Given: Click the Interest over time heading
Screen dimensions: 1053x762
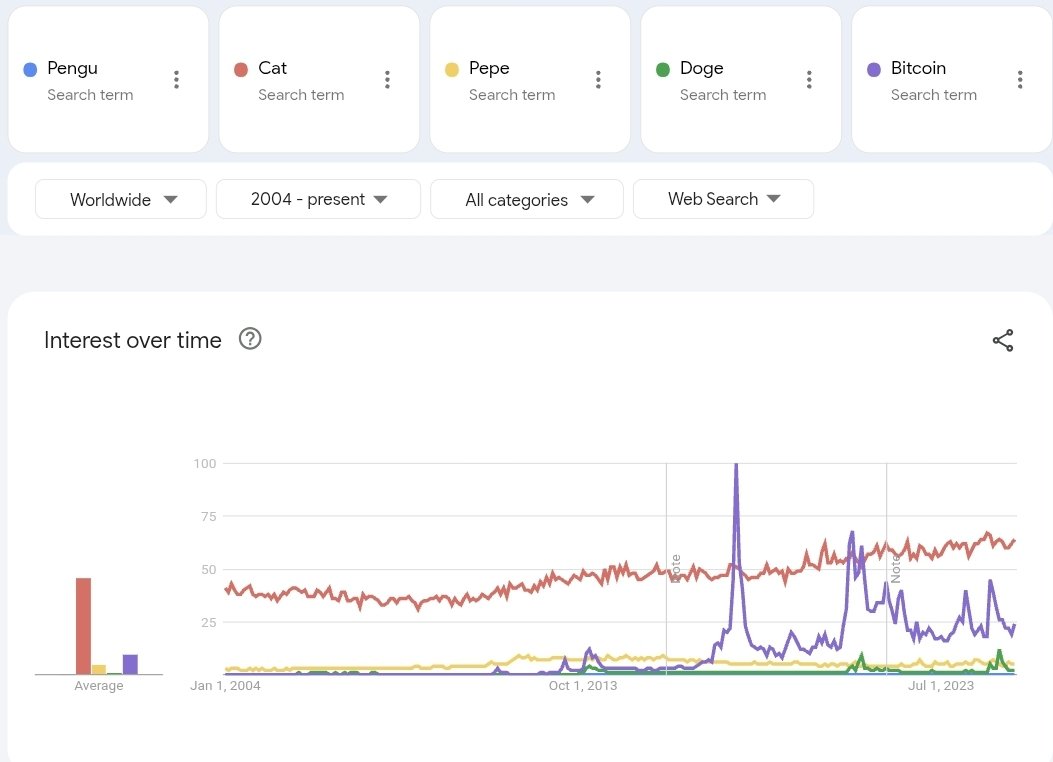Looking at the screenshot, I should click(132, 340).
